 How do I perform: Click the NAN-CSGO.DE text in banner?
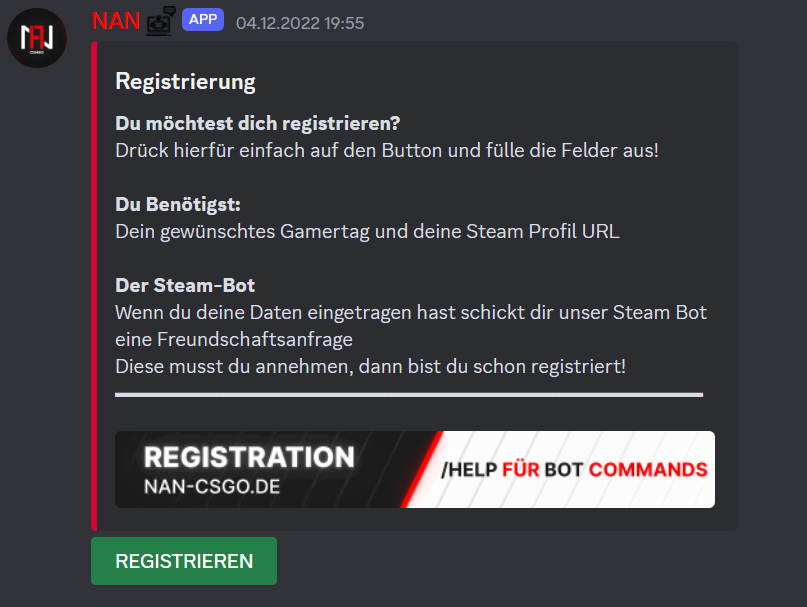pyautogui.click(x=212, y=487)
